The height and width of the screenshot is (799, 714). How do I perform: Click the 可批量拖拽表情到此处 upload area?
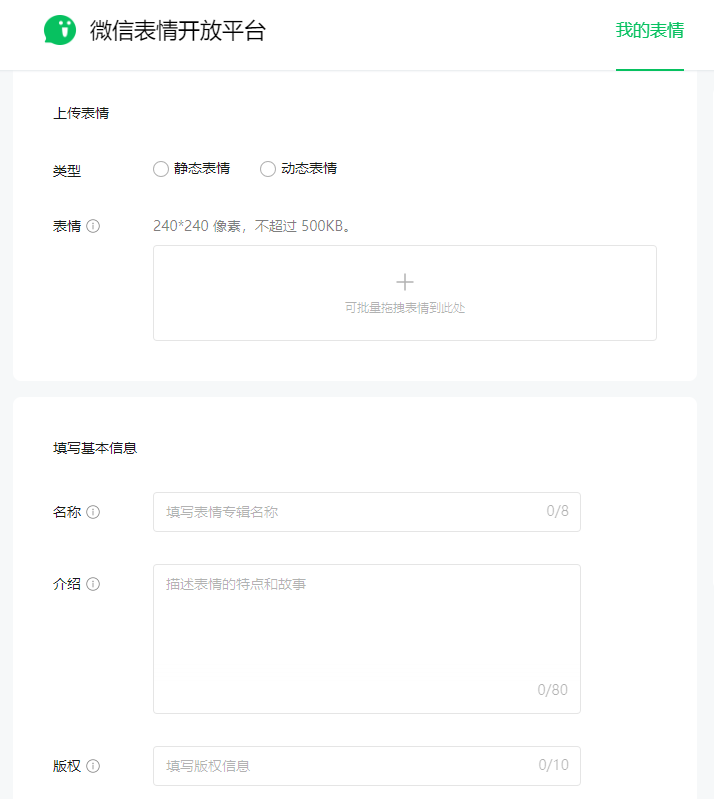pos(405,293)
